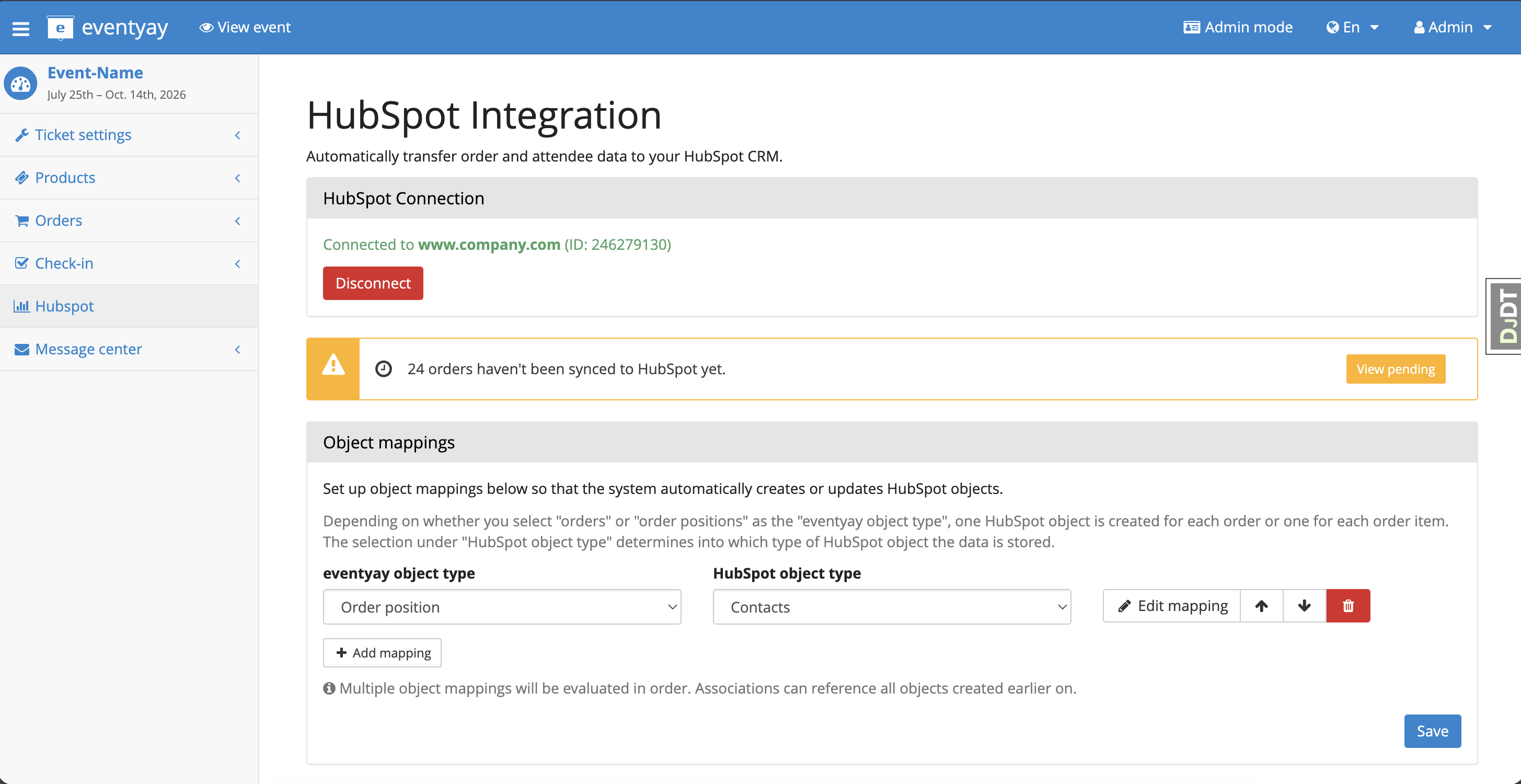Click the user icon beside Admin
The width and height of the screenshot is (1521, 784).
coord(1419,28)
